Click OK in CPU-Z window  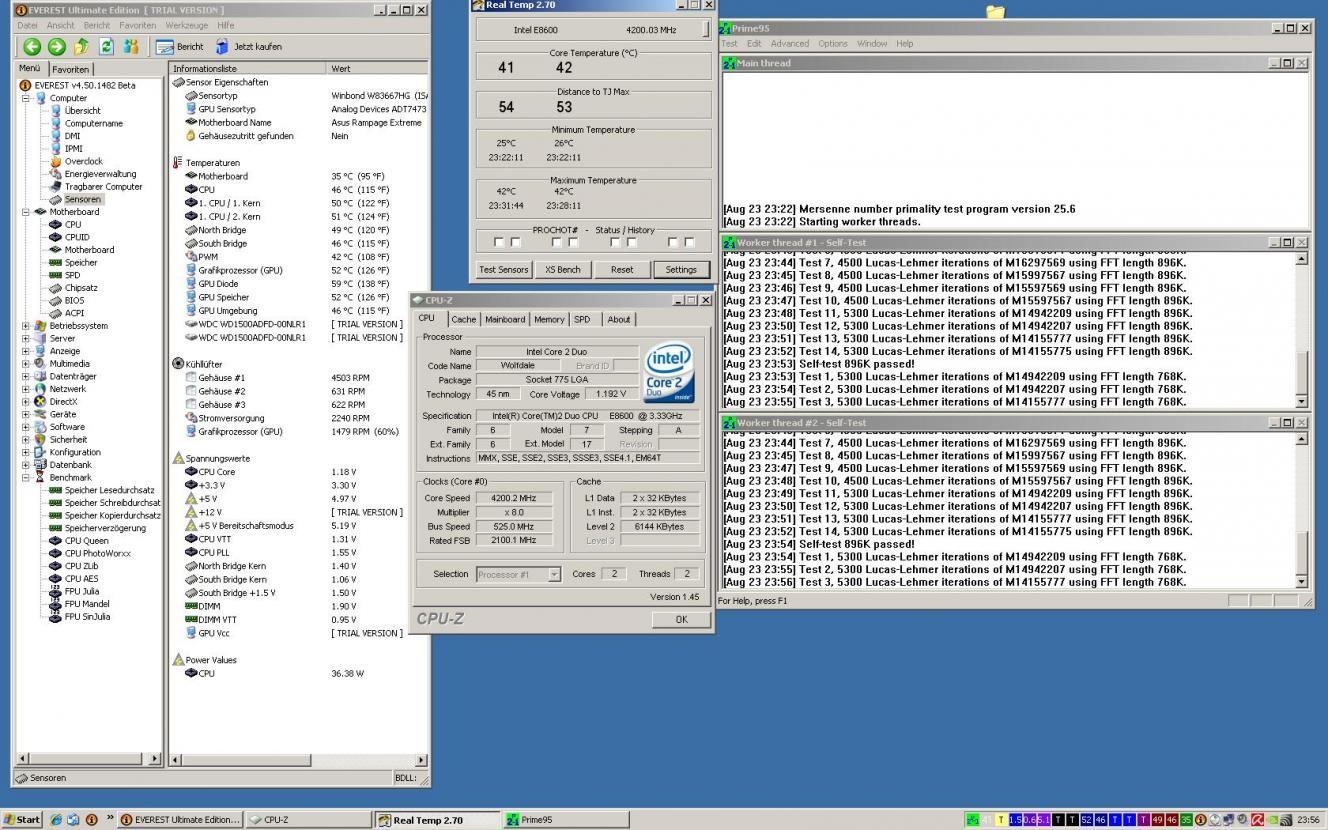click(681, 619)
